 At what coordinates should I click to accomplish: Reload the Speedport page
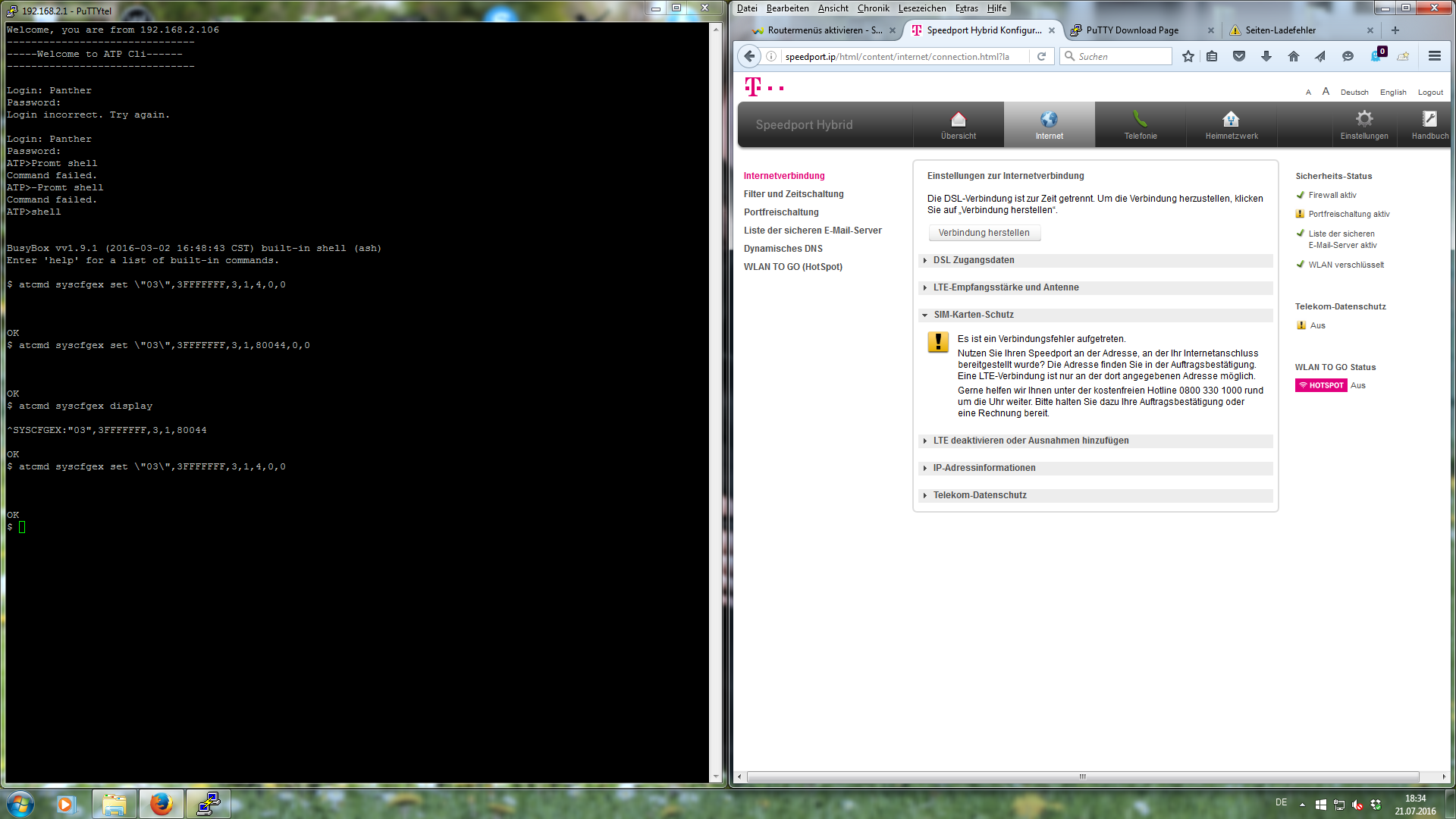coord(1042,56)
